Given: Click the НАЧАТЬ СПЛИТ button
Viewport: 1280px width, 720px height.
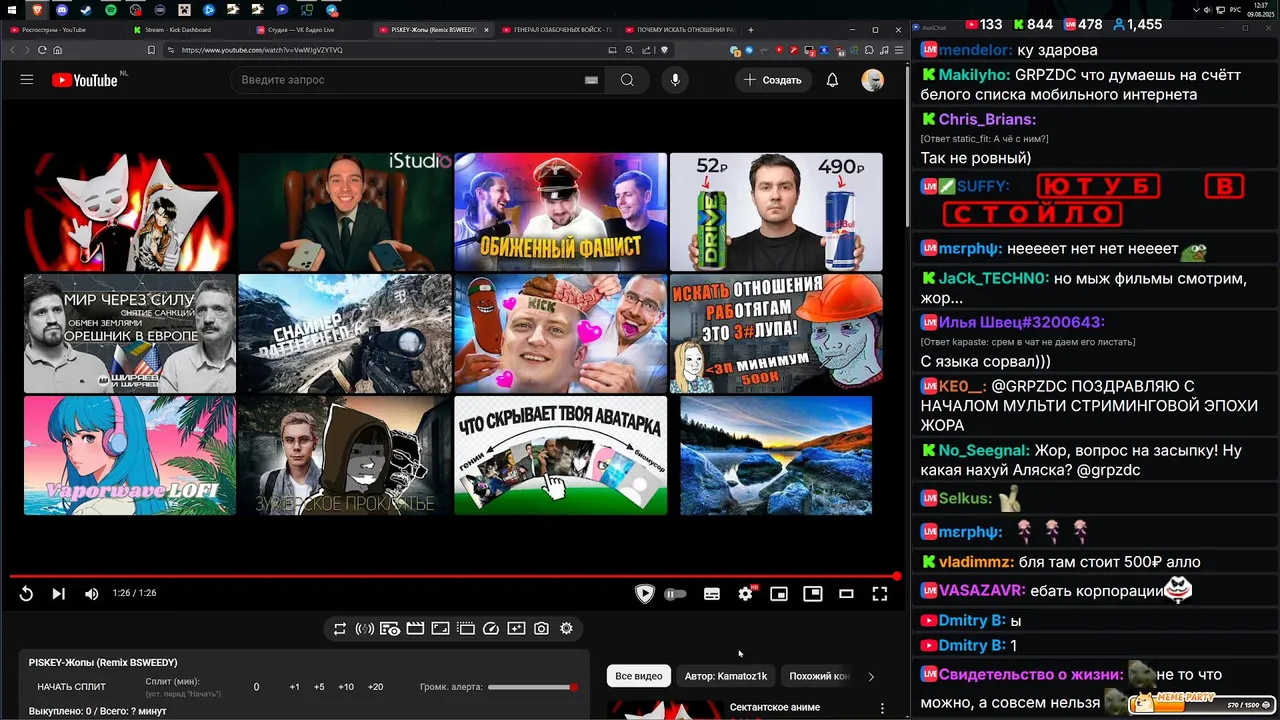Looking at the screenshot, I should pos(71,687).
